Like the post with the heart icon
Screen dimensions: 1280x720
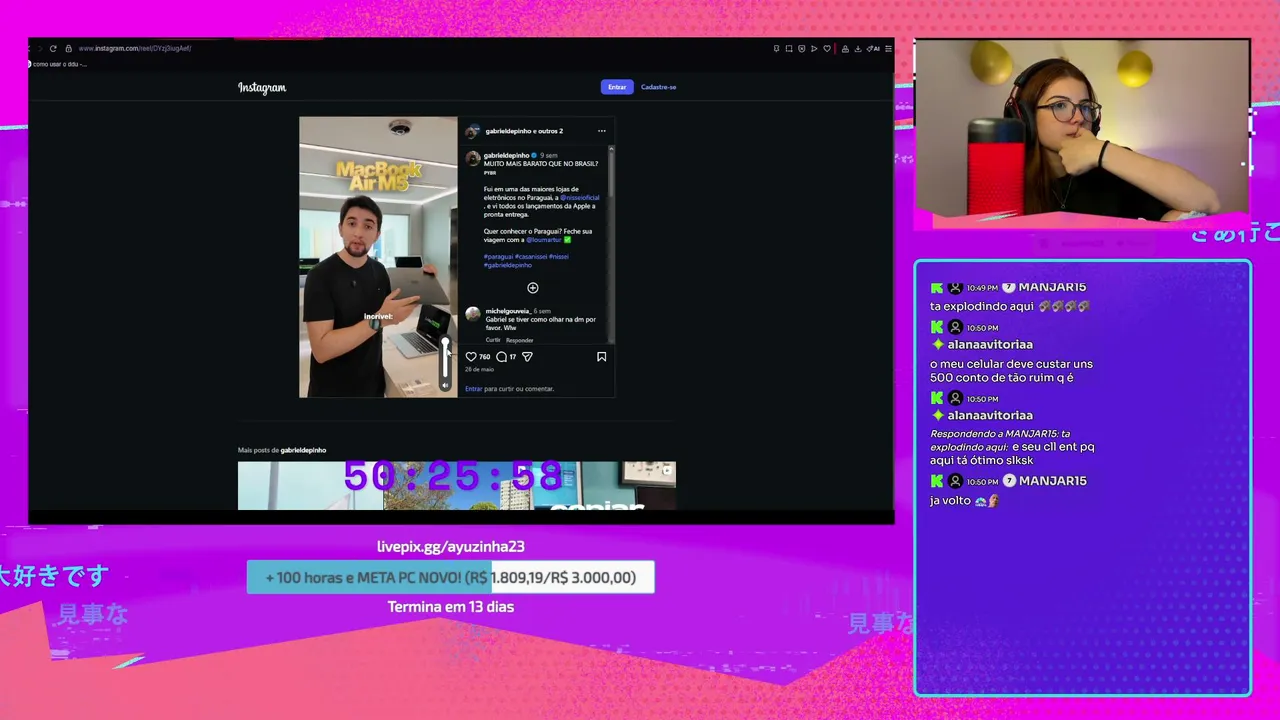471,356
